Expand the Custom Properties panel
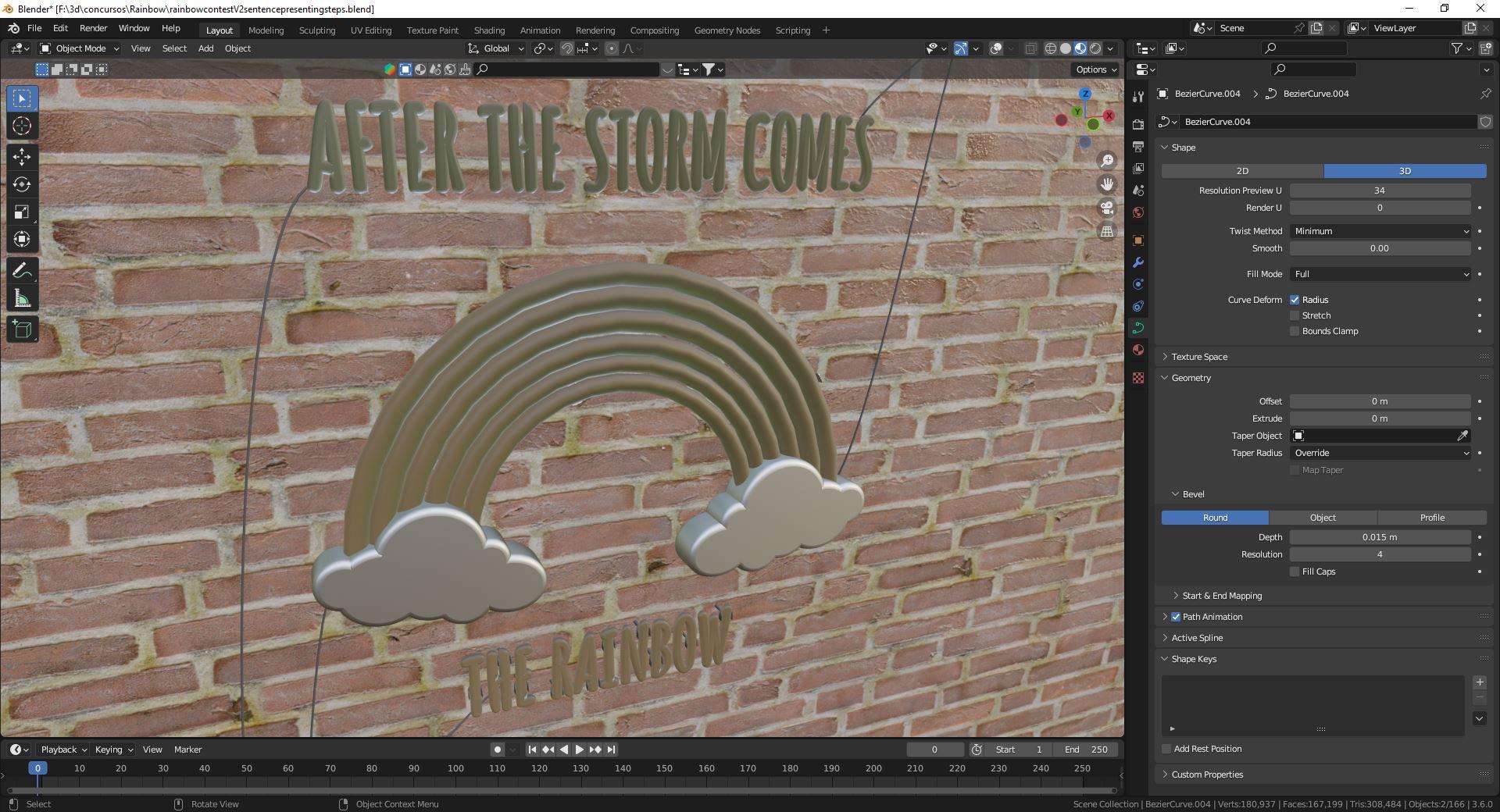This screenshot has width=1500, height=812. point(1206,775)
